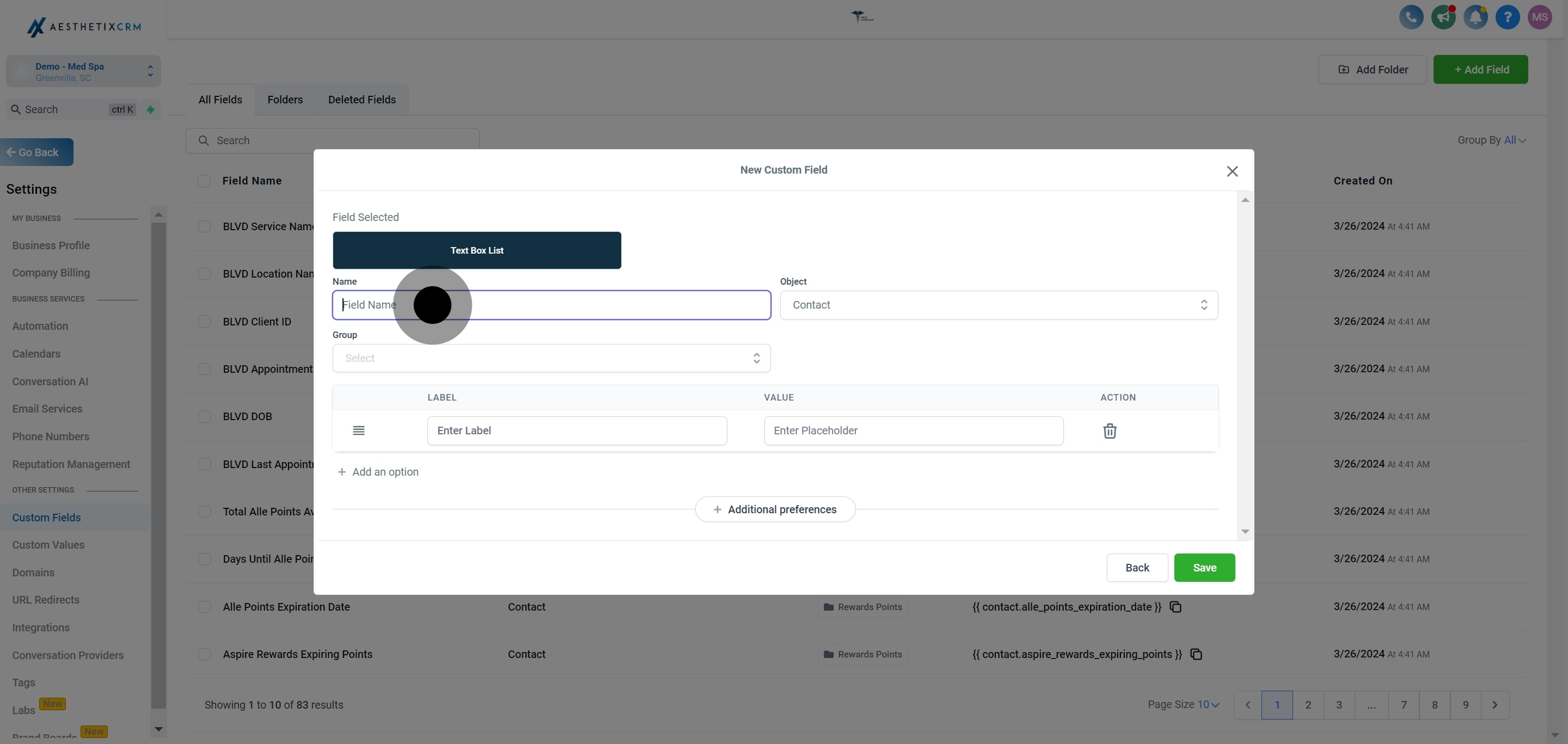Click the help question mark icon
Image resolution: width=1568 pixels, height=744 pixels.
pyautogui.click(x=1507, y=17)
